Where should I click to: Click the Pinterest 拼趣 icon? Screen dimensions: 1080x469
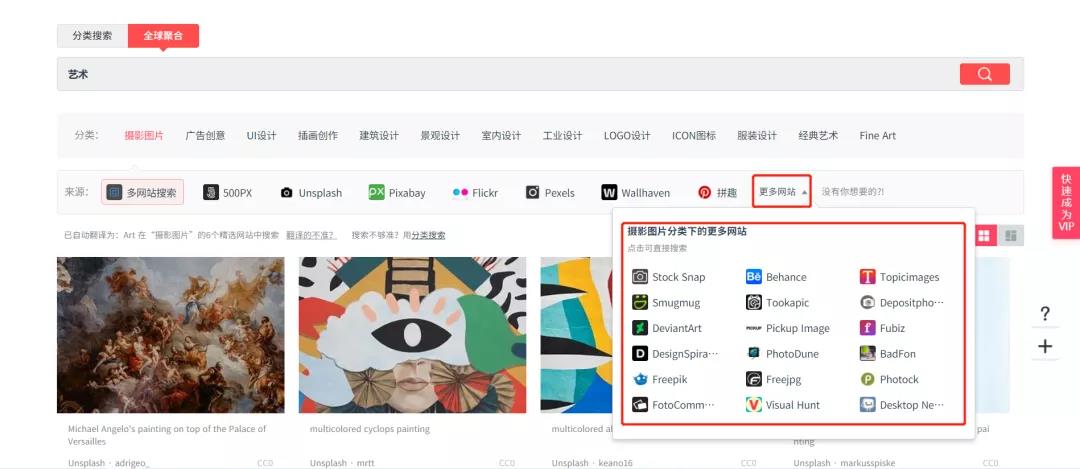705,192
